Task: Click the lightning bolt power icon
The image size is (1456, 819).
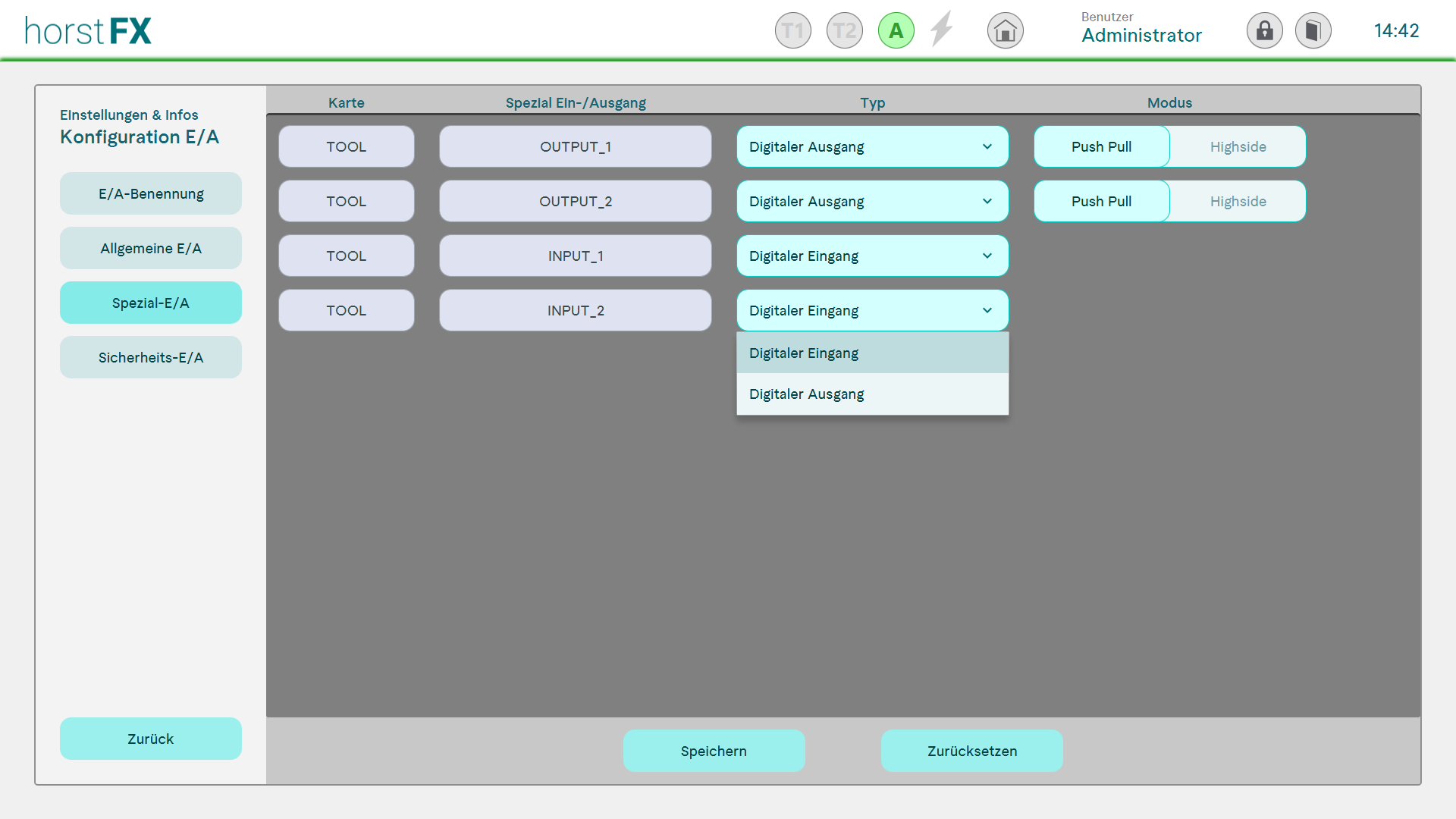Action: (942, 30)
